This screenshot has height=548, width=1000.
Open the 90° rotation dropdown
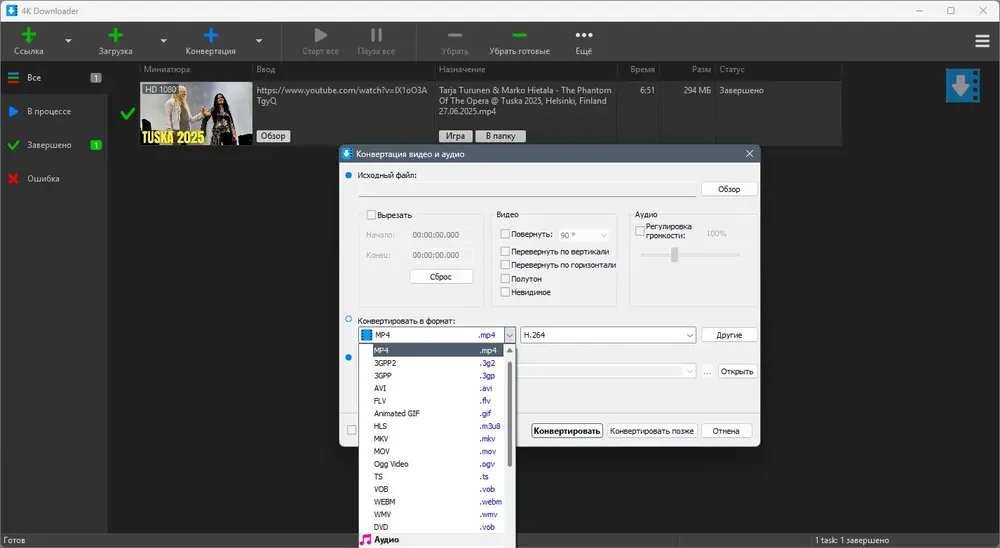tap(584, 235)
